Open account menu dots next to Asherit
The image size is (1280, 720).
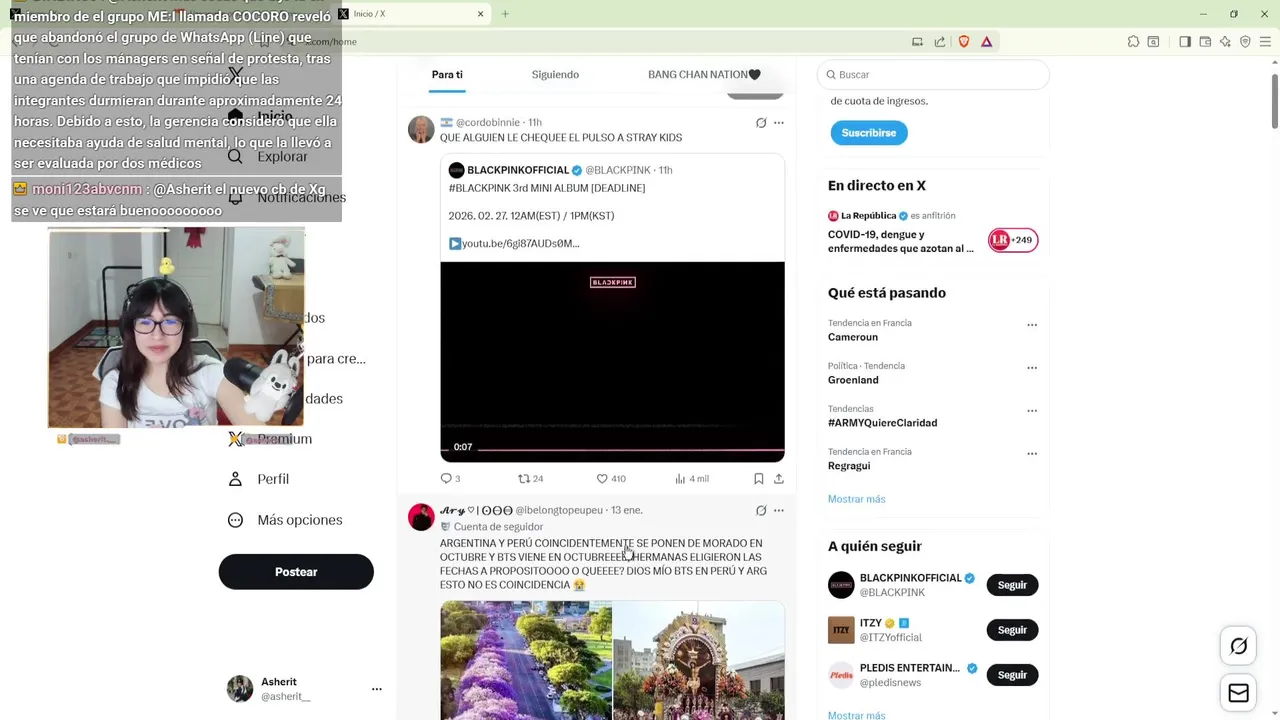point(377,689)
